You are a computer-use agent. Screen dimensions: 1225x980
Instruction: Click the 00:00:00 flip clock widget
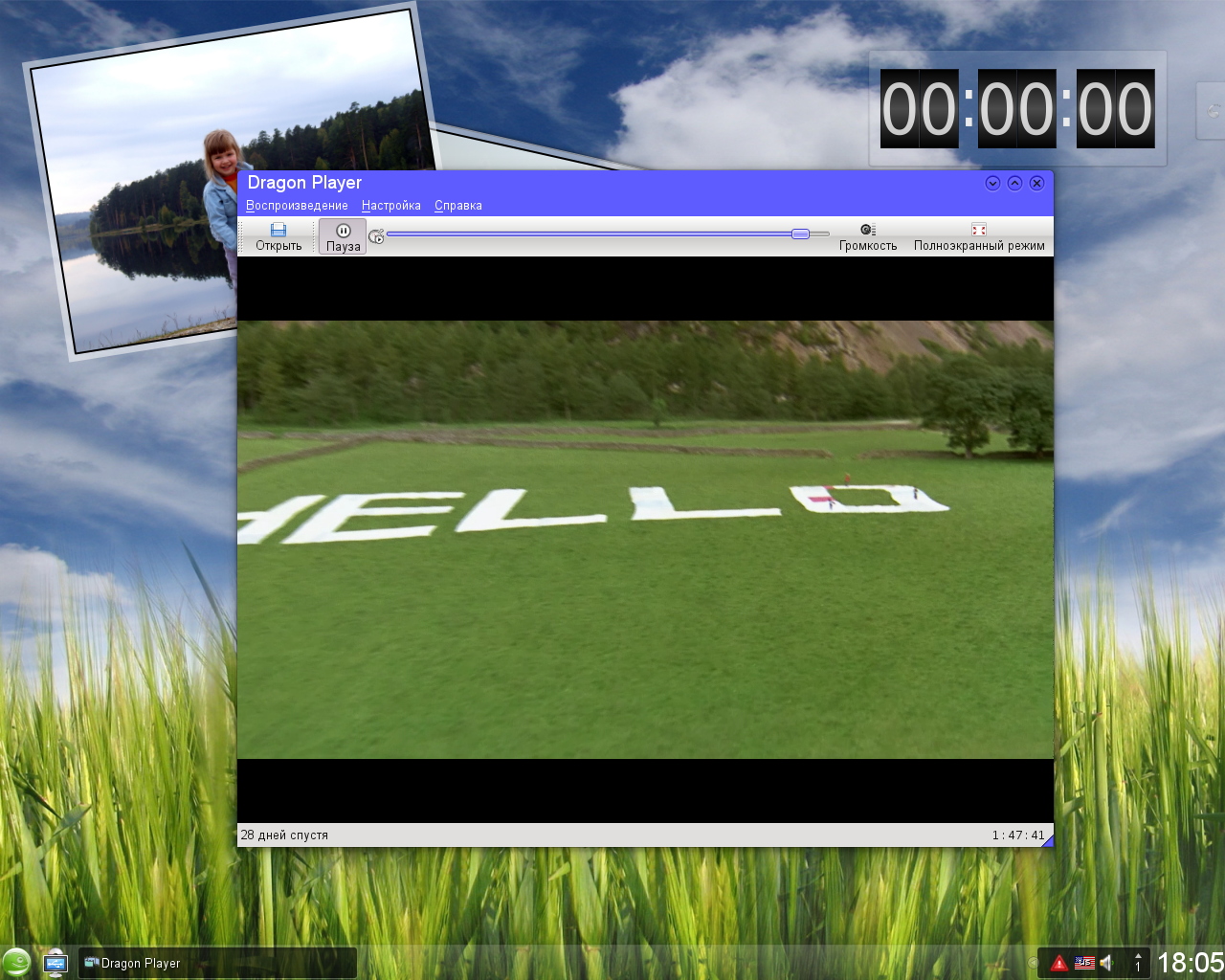coord(1017,108)
